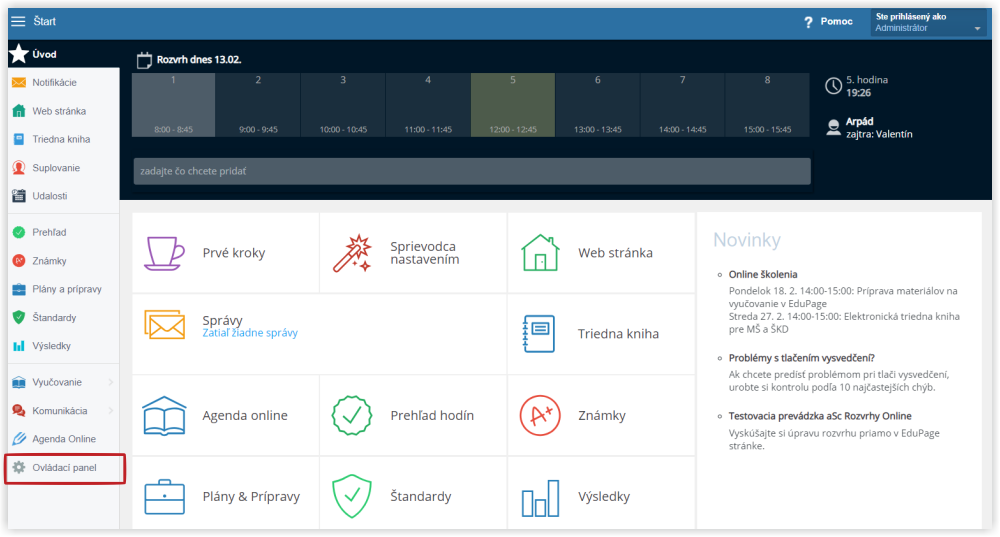
Task: Click the 19:26 time text
Action: click(858, 93)
